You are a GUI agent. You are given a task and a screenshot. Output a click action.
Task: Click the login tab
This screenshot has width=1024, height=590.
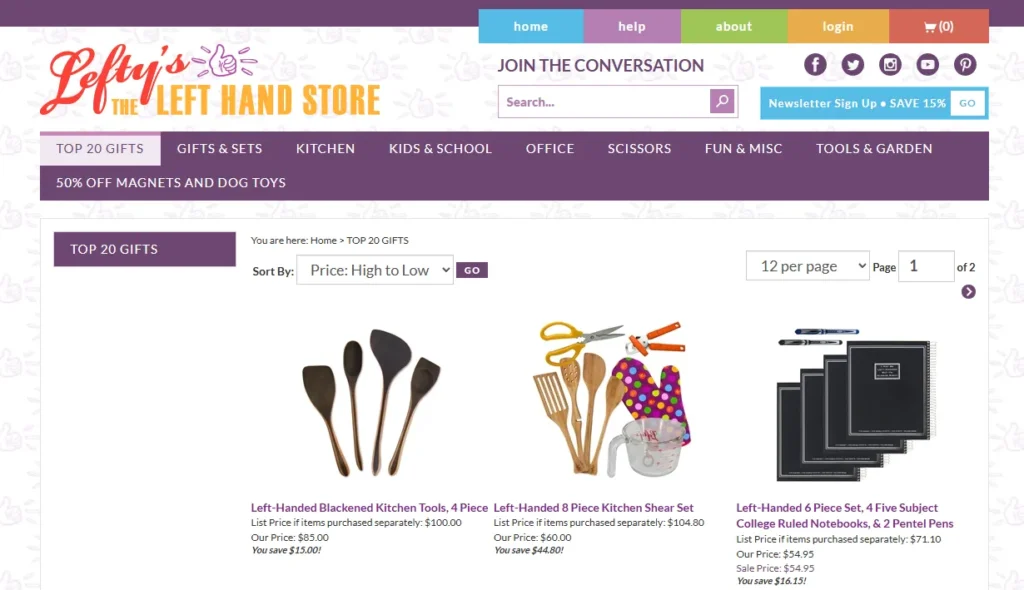pyautogui.click(x=838, y=26)
